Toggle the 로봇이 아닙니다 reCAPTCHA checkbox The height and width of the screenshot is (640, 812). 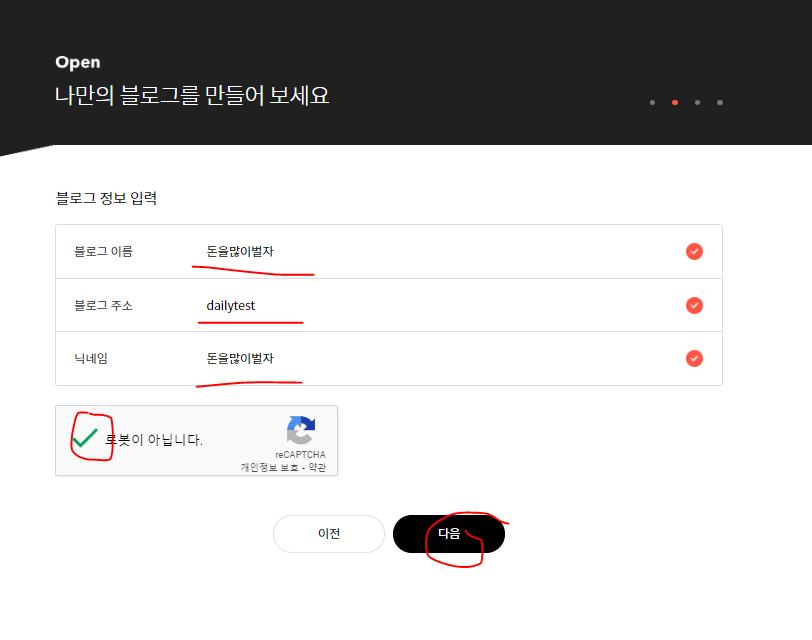[85, 438]
